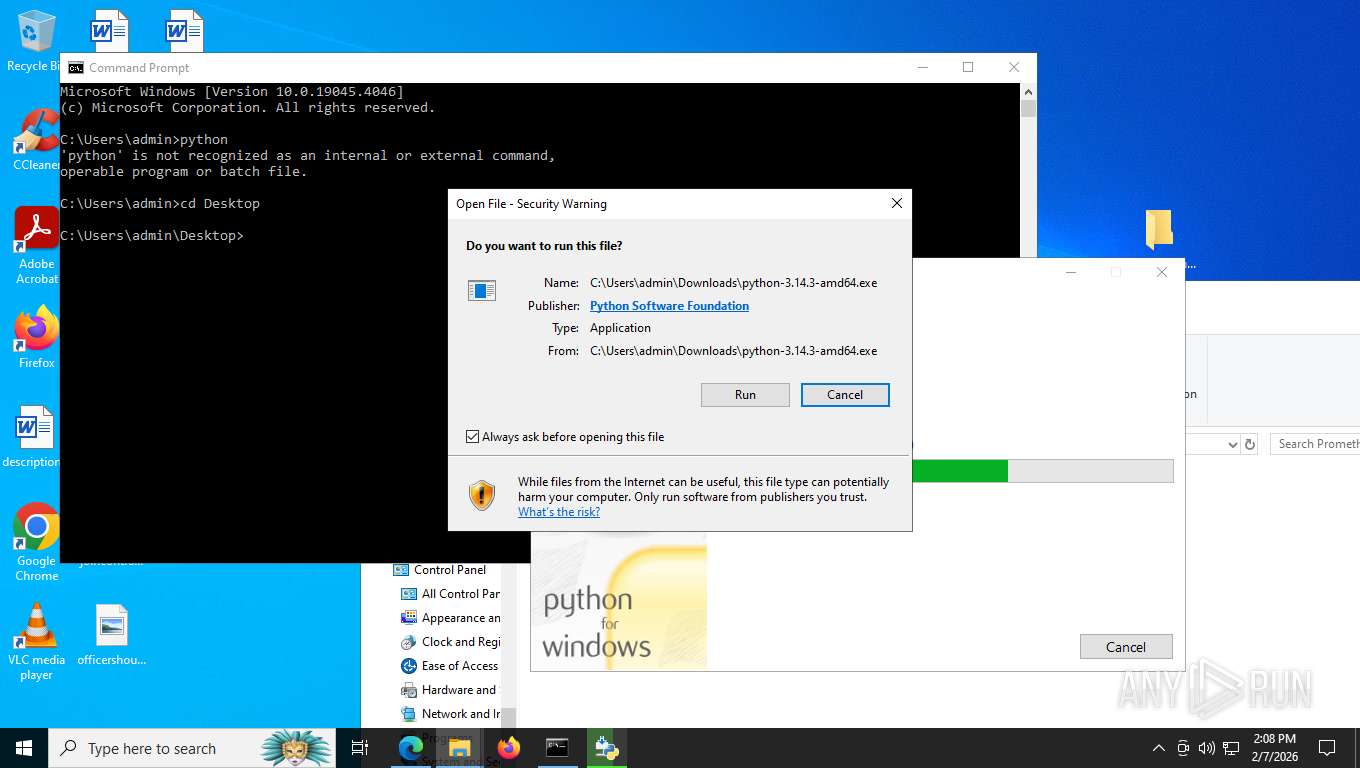Maximize the Command Prompt window
The image size is (1360, 768).
click(x=968, y=67)
